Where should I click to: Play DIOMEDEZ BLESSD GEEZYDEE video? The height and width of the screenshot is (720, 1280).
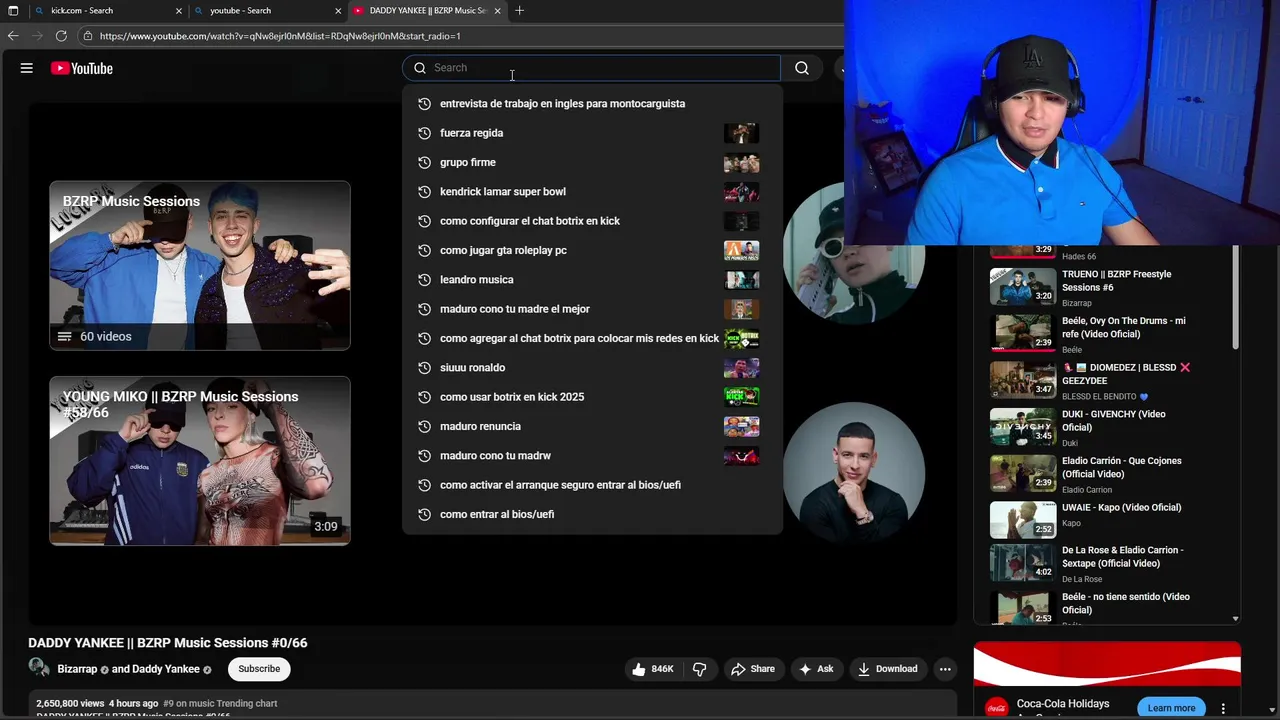pos(1106,381)
